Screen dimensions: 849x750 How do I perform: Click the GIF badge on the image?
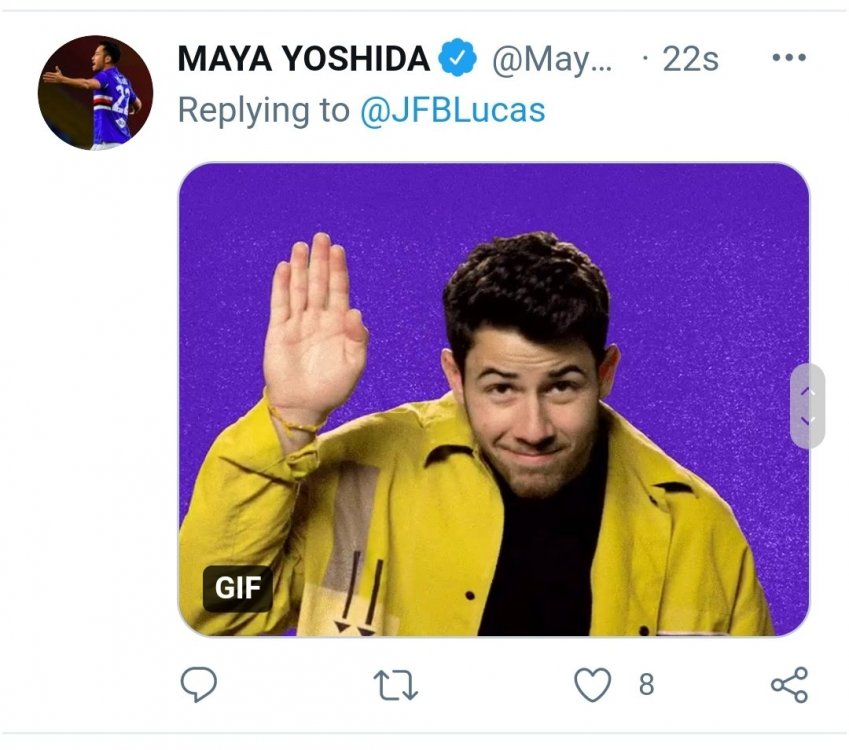[x=237, y=589]
